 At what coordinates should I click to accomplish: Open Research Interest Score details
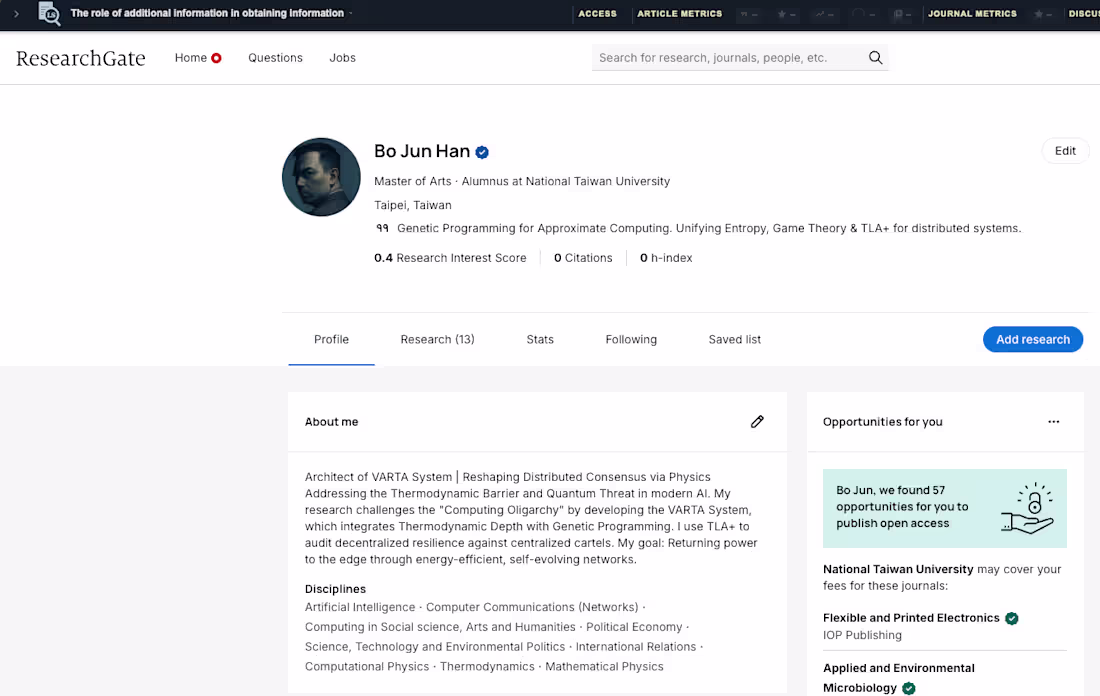(450, 257)
